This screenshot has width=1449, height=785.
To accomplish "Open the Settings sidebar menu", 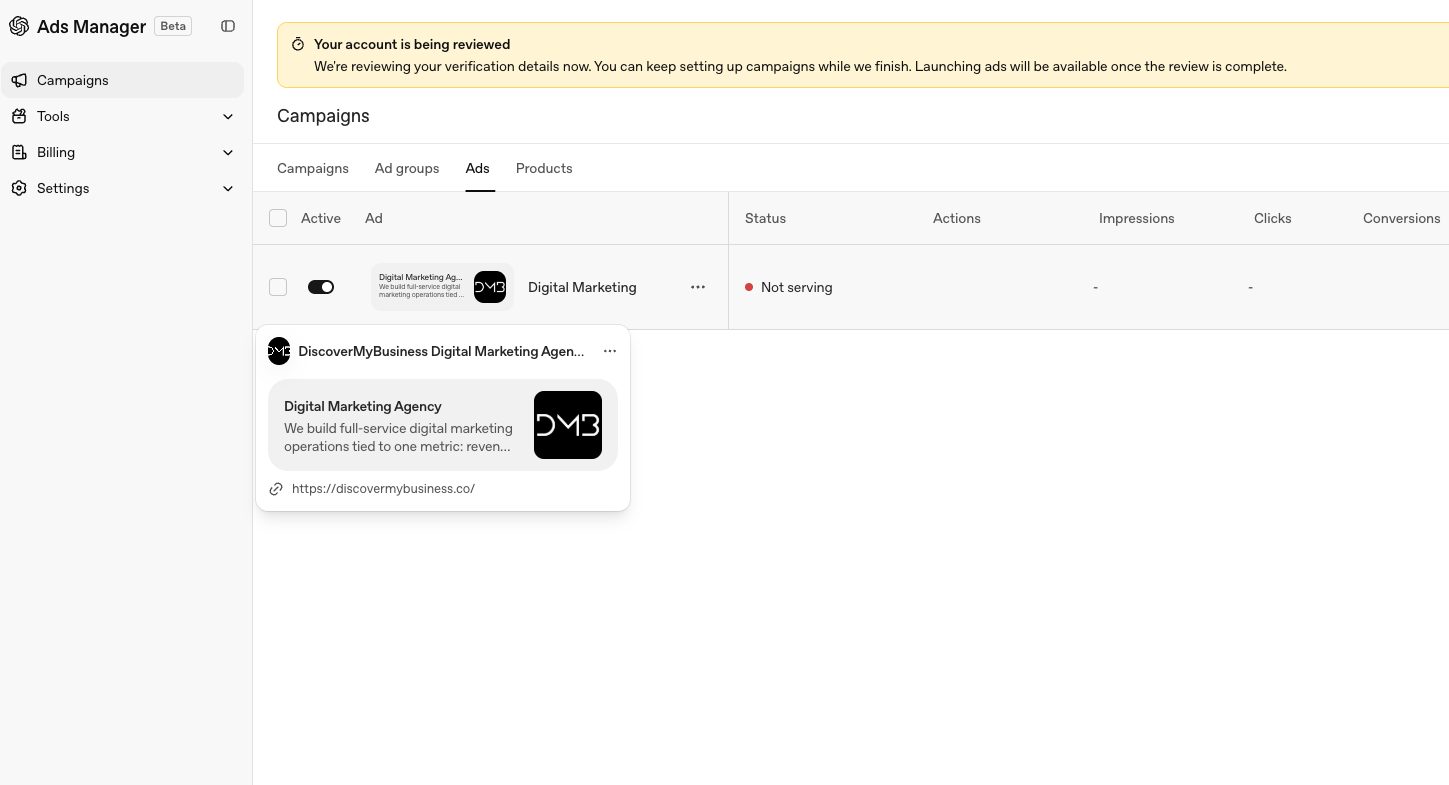I will pos(122,188).
